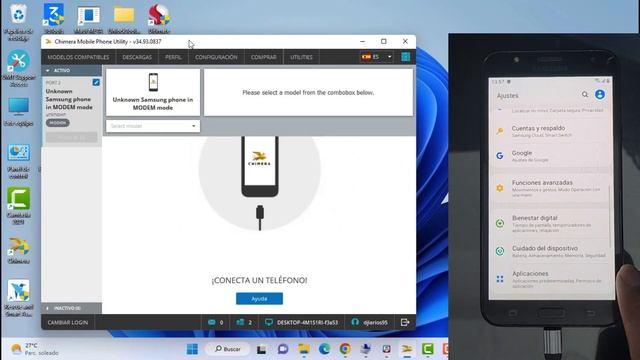
Task: Open the Windows Start menu
Action: (192, 349)
